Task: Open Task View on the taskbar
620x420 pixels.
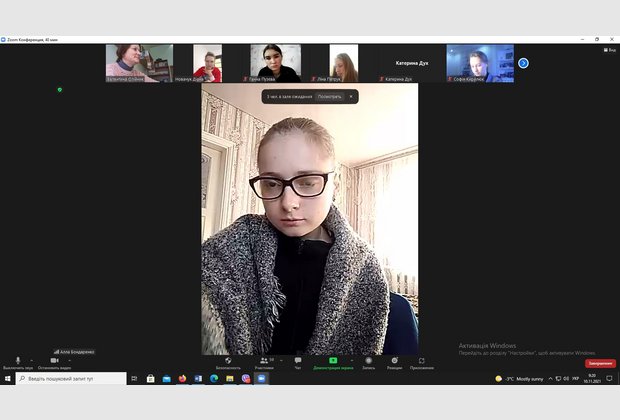Action: [134, 378]
